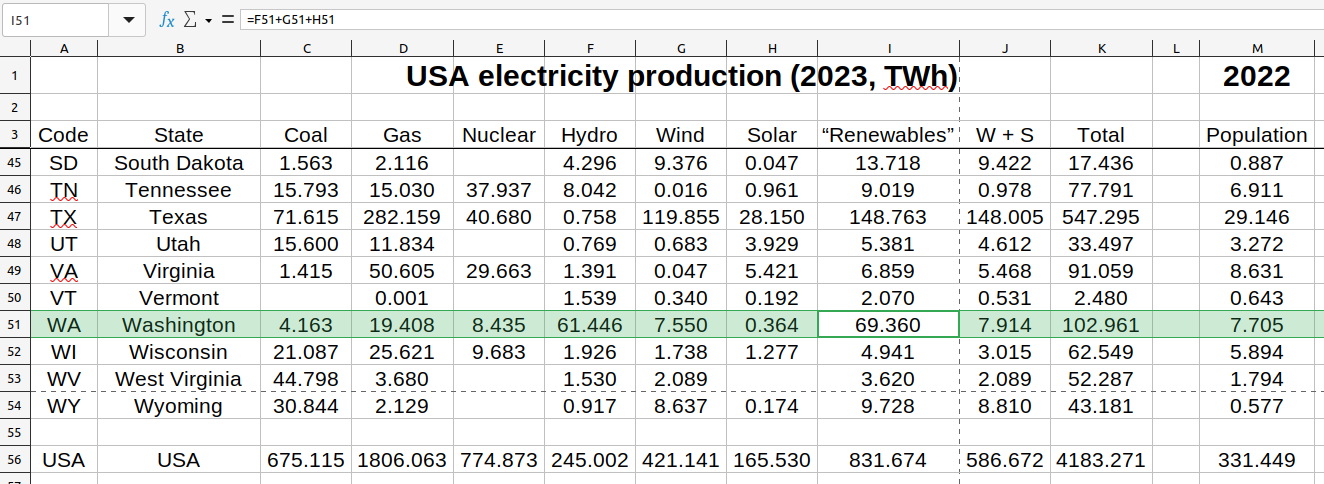This screenshot has width=1324, height=484.
Task: Select the “Renewables” header cell
Action: tap(888, 135)
